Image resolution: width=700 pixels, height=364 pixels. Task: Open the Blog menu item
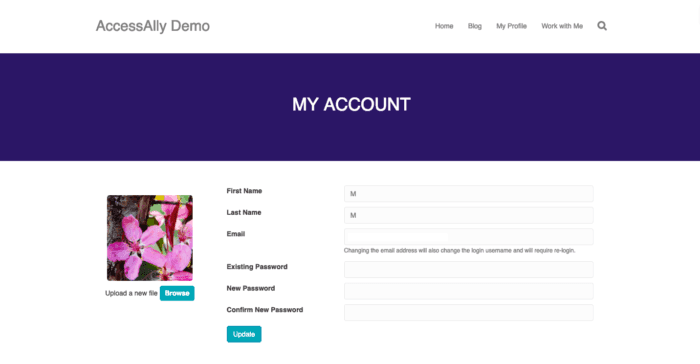coord(475,26)
